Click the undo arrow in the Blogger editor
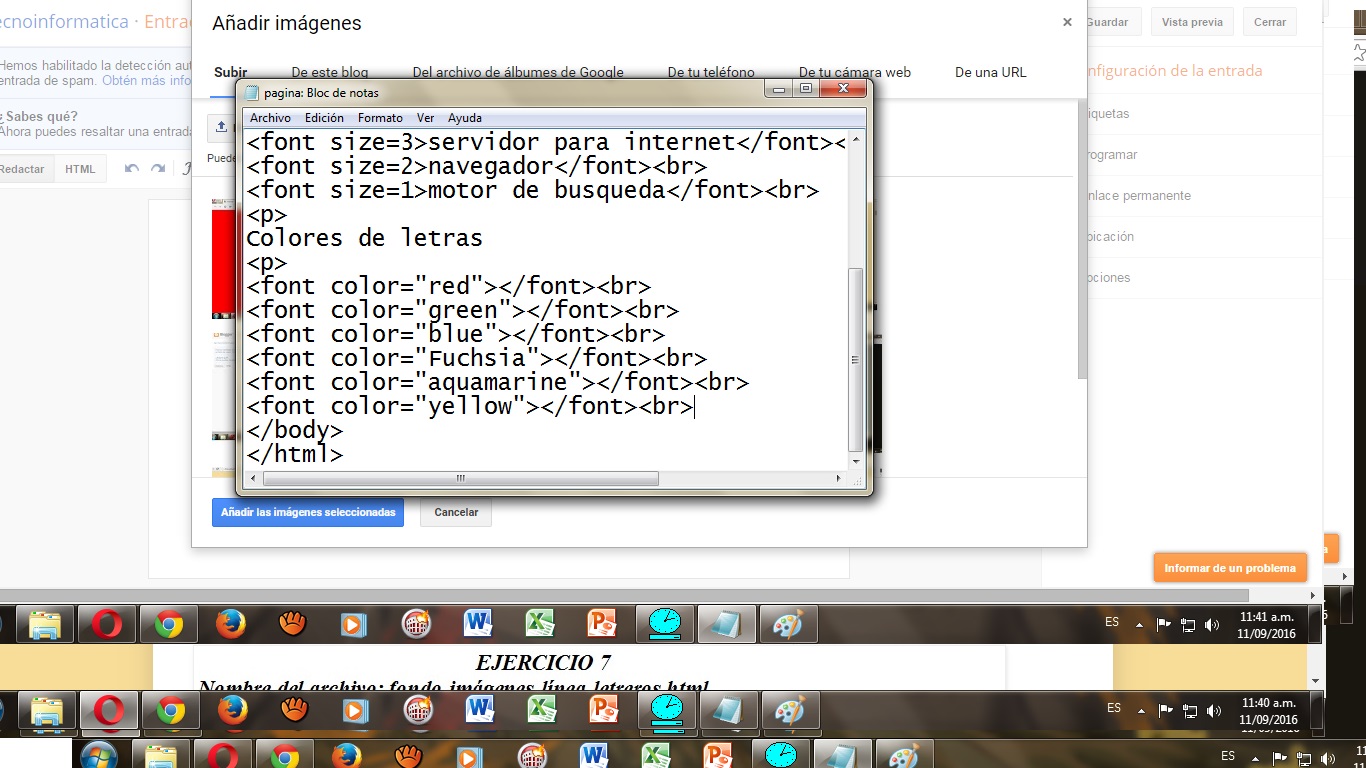The height and width of the screenshot is (768, 1366). [x=130, y=171]
